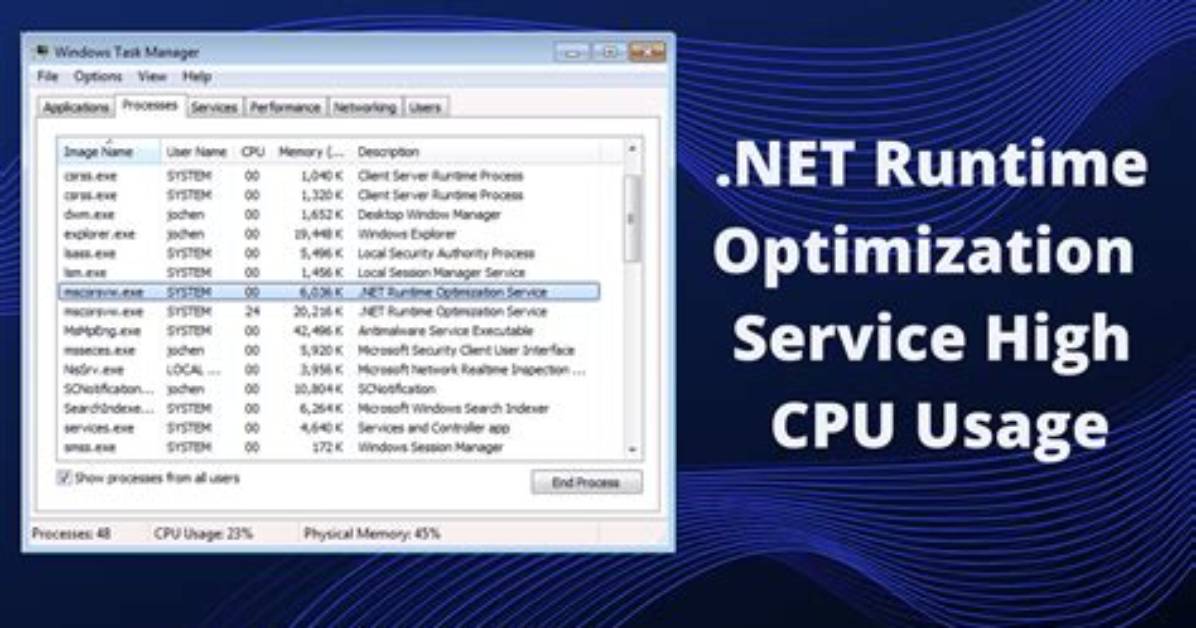Viewport: 1196px width, 628px height.
Task: Select the lsass.exe process
Action: click(x=329, y=253)
